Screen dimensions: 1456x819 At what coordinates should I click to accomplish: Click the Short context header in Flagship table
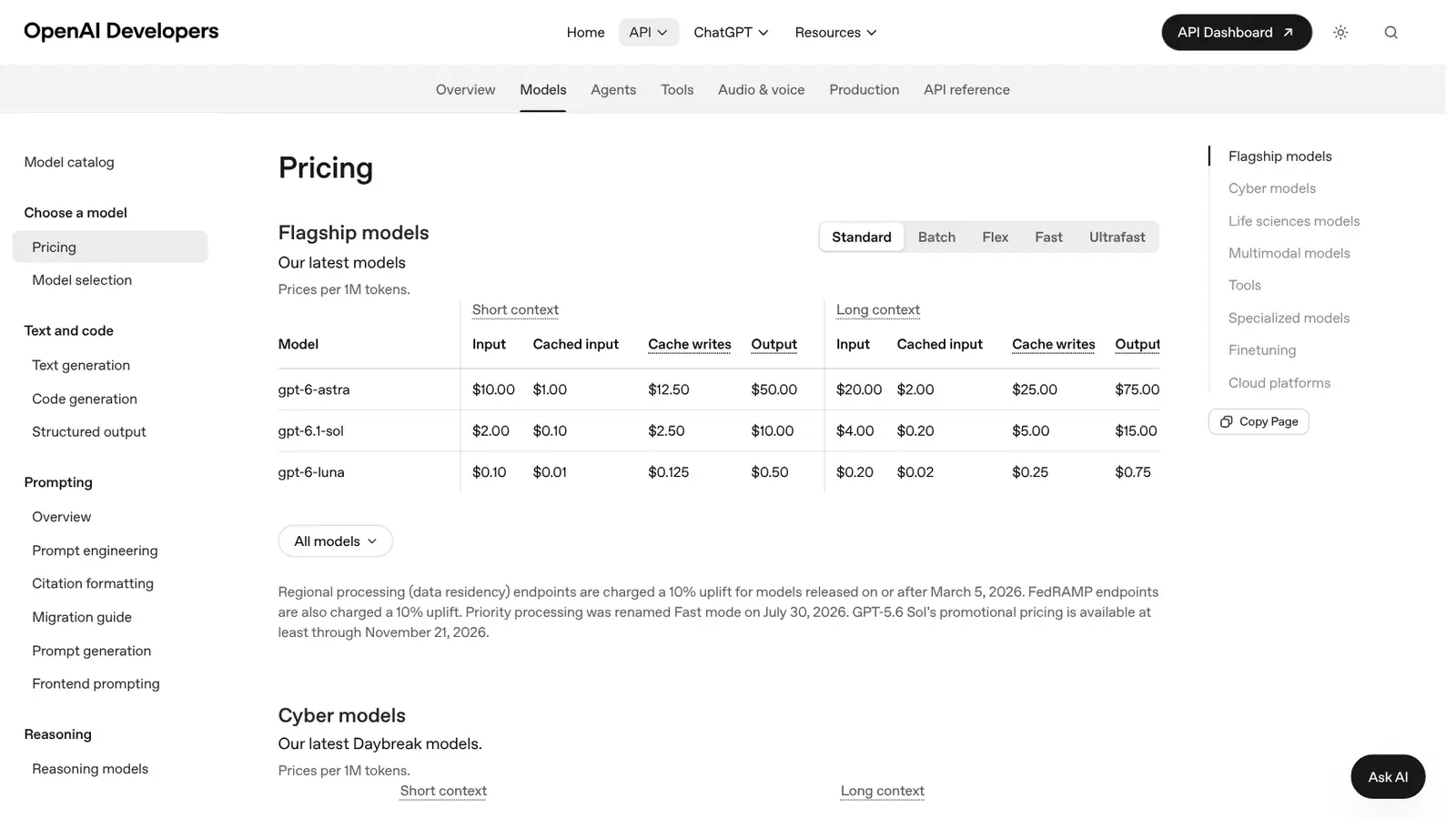tap(515, 309)
